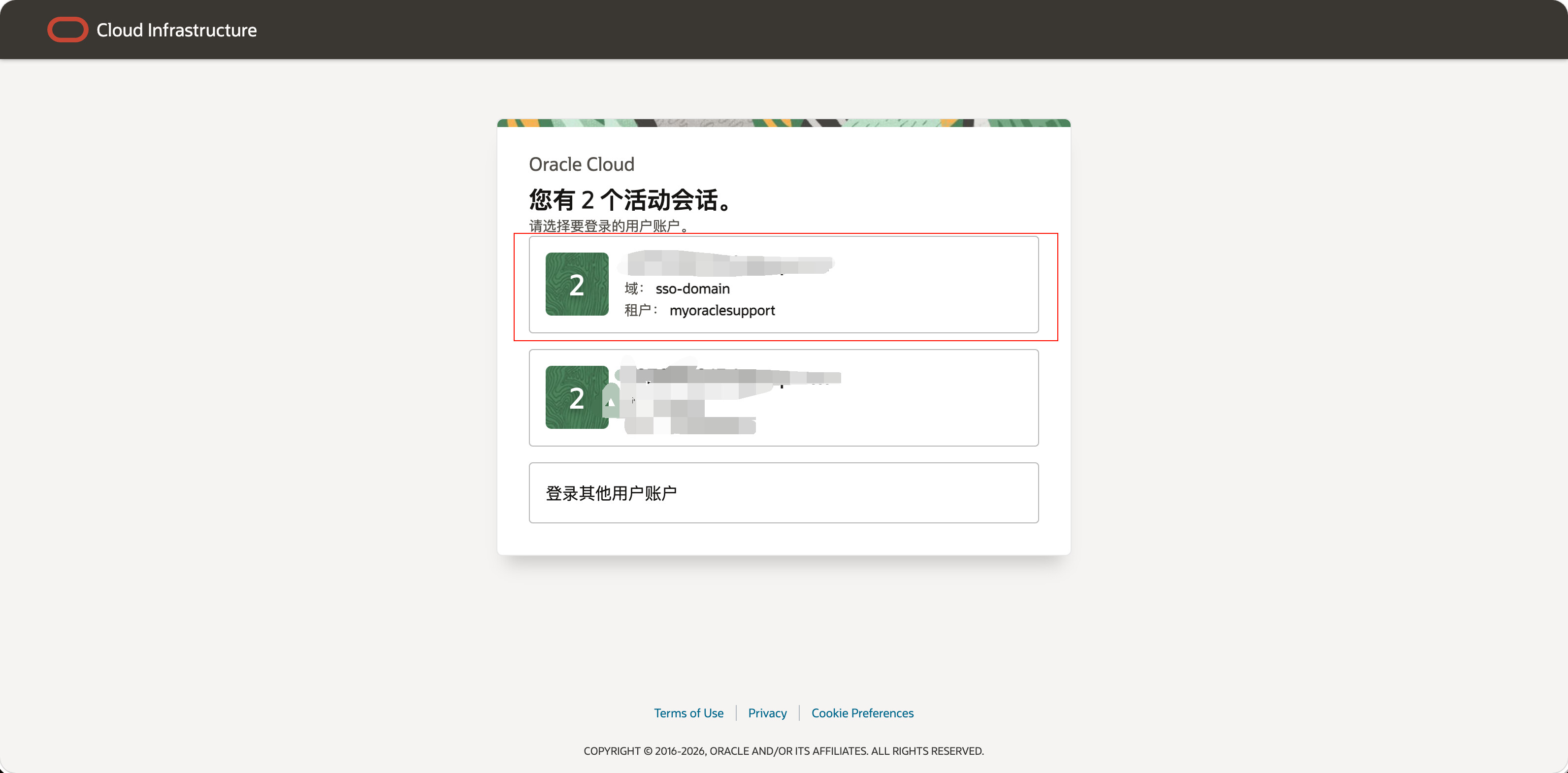Click the green avatar beside sso-domain
1568x773 pixels.
[577, 284]
